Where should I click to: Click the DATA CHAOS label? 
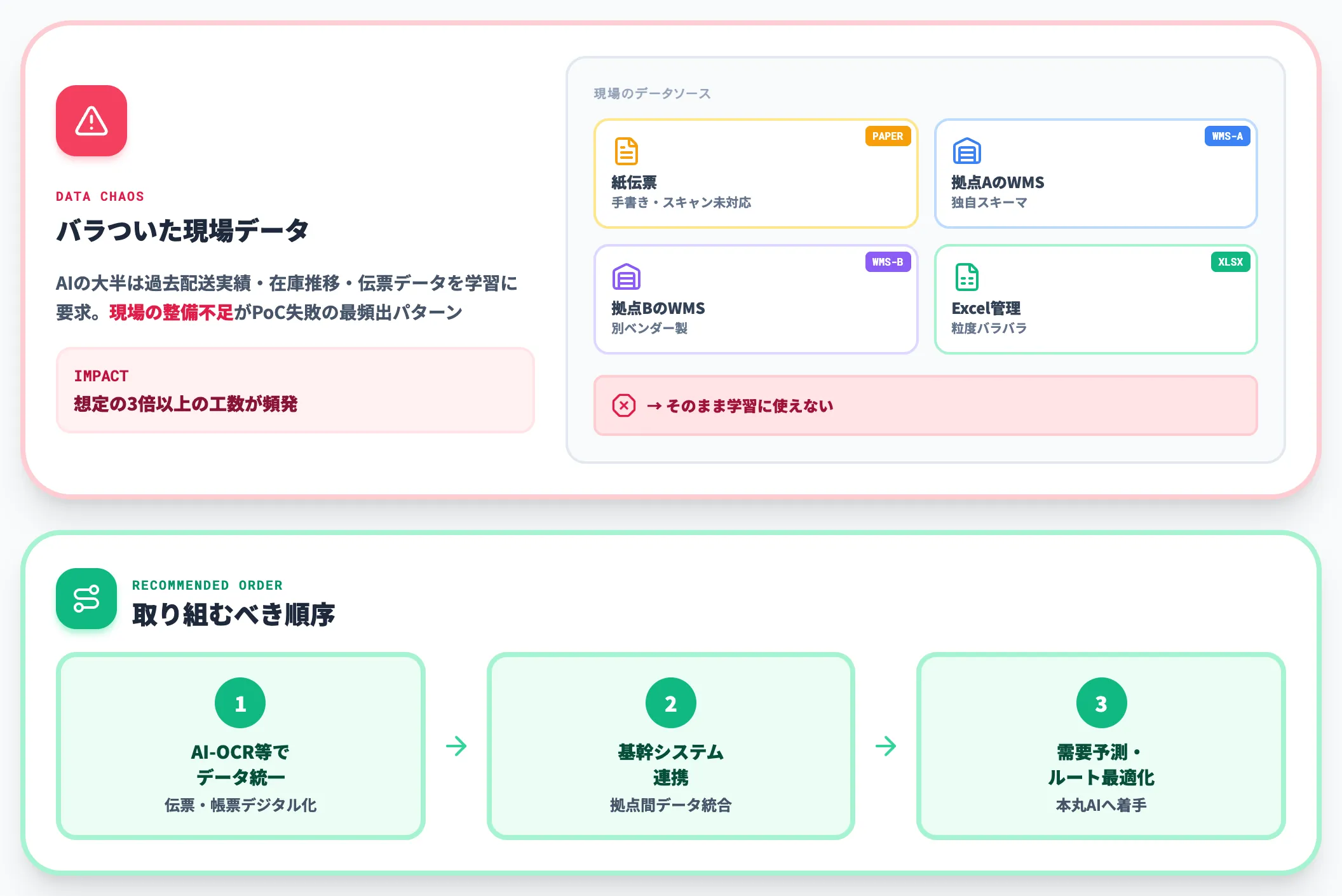coord(100,196)
